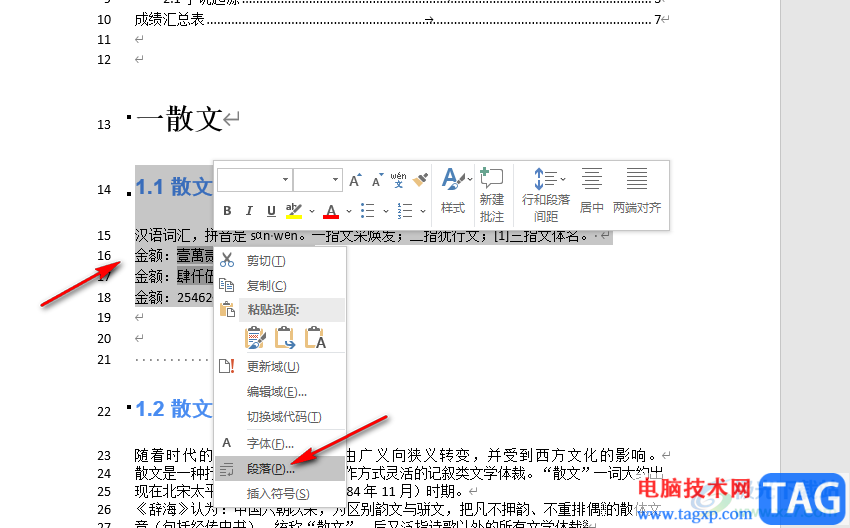This screenshot has height=528, width=850.
Task: Open 字体(F)... font dialog
Action: click(x=280, y=443)
